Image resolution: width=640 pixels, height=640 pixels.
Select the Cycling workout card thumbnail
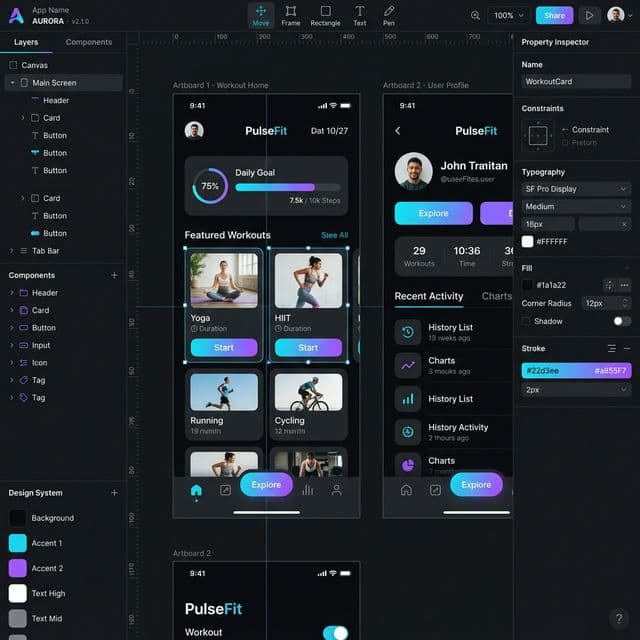pyautogui.click(x=308, y=392)
